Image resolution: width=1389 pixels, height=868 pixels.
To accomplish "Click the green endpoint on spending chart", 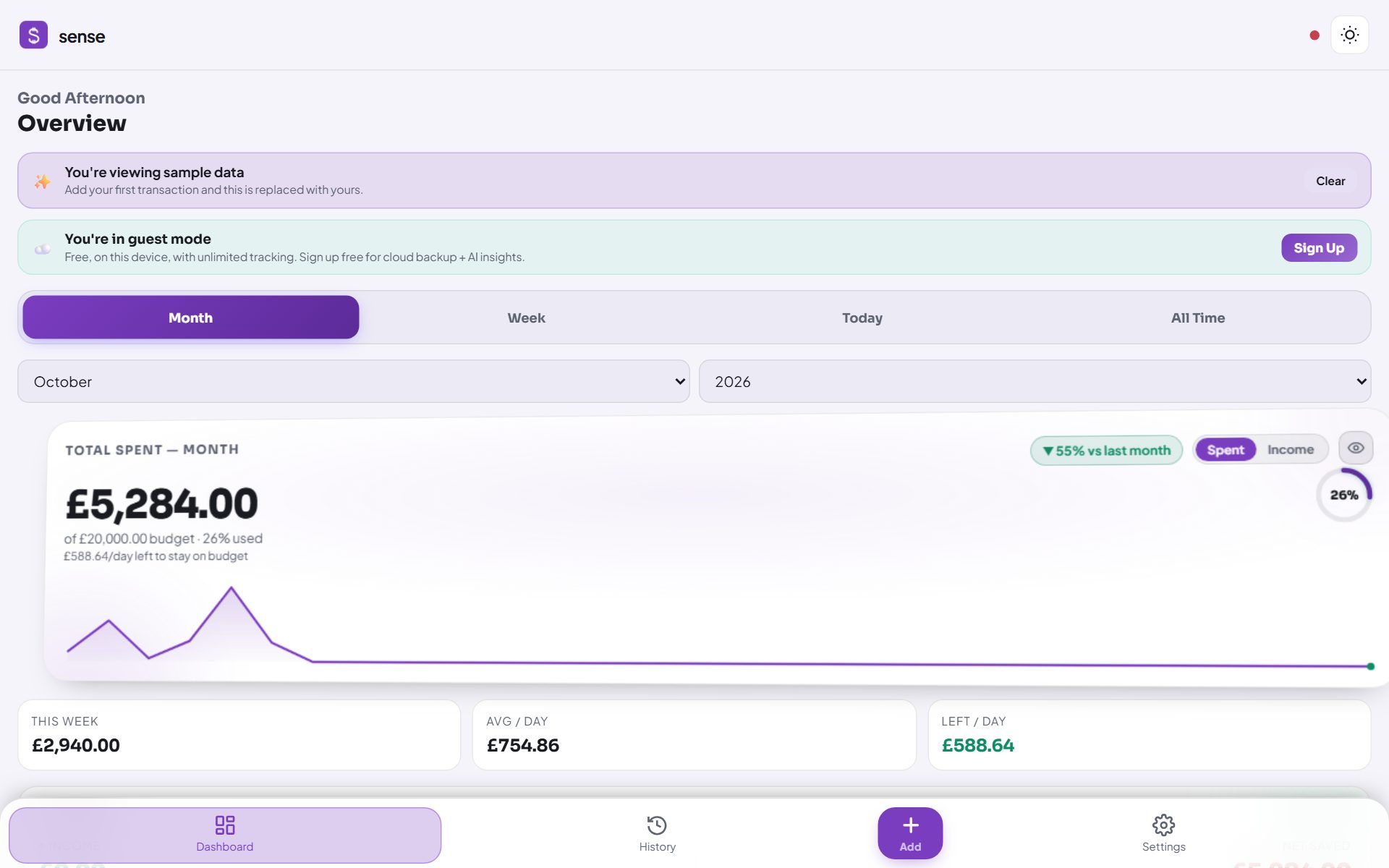I will (x=1370, y=666).
